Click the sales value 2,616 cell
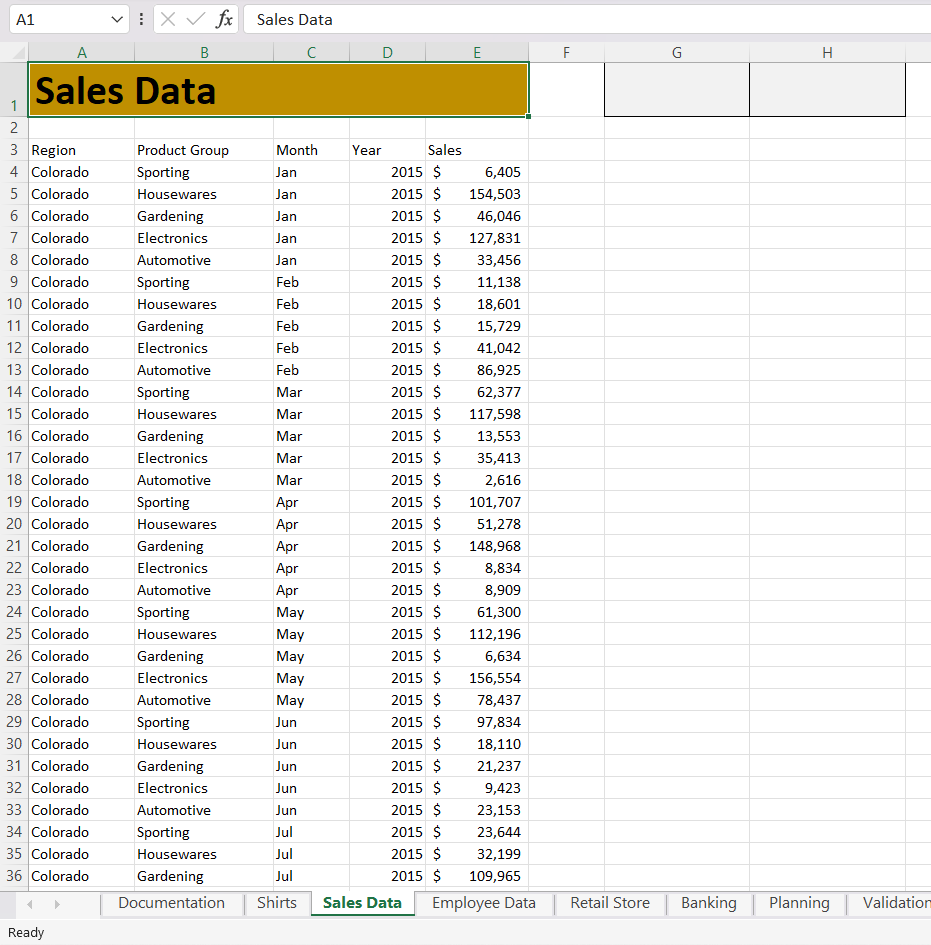This screenshot has height=945, width=931. click(x=477, y=480)
